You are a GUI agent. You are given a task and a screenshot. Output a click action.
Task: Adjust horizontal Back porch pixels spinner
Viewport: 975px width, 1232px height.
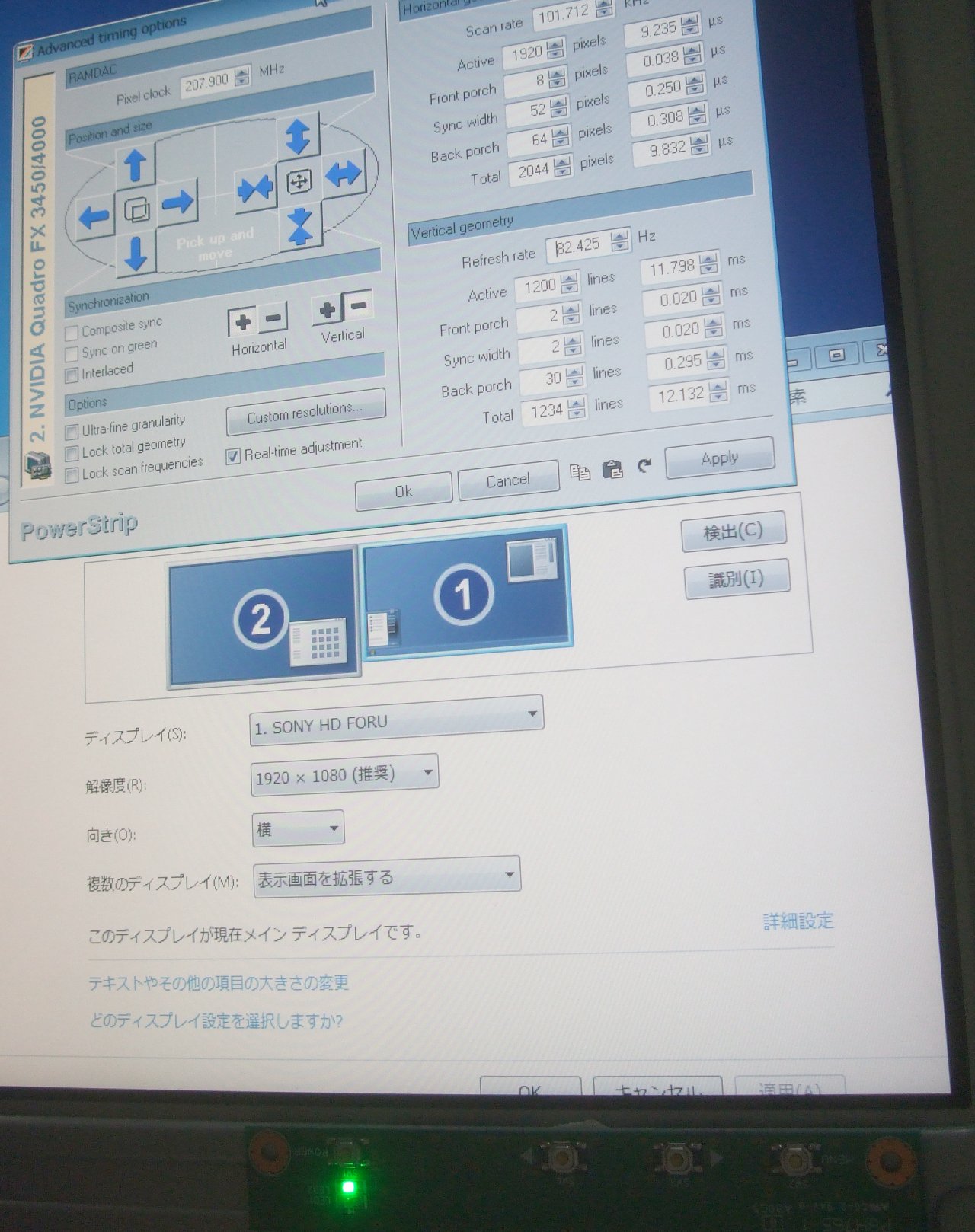561,137
